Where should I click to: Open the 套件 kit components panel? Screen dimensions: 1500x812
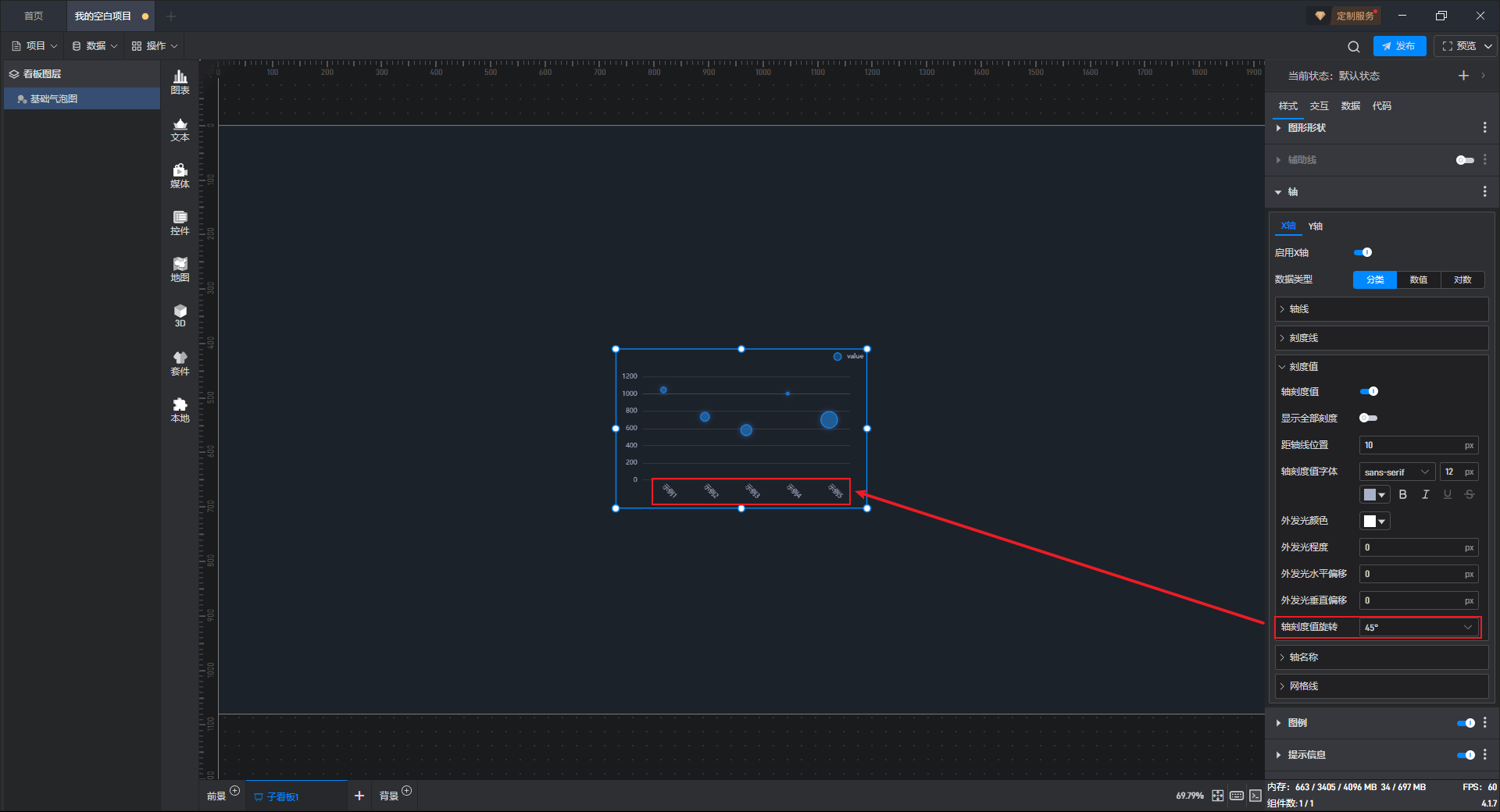click(180, 363)
